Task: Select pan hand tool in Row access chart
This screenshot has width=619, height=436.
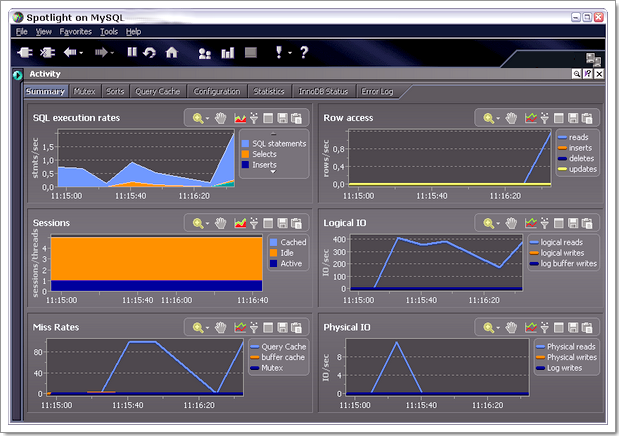Action: [x=511, y=118]
